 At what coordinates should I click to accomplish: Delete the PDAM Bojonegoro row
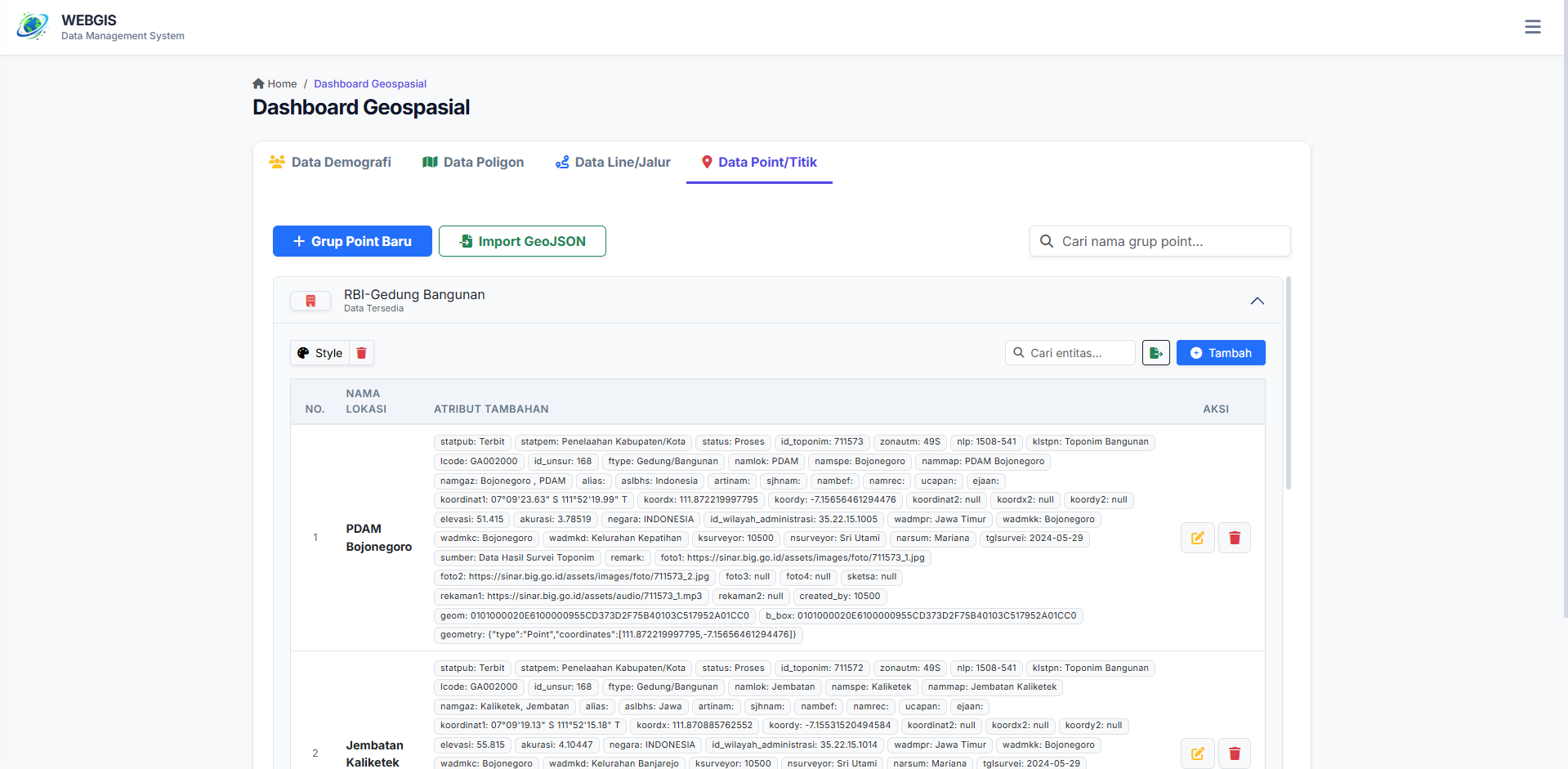pyautogui.click(x=1234, y=538)
